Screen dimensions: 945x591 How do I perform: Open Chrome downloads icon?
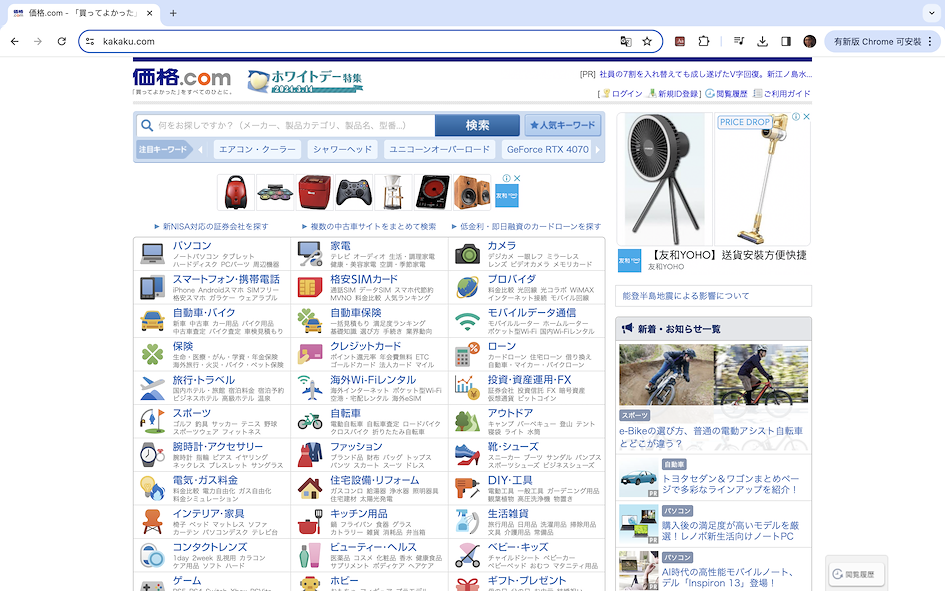762,42
